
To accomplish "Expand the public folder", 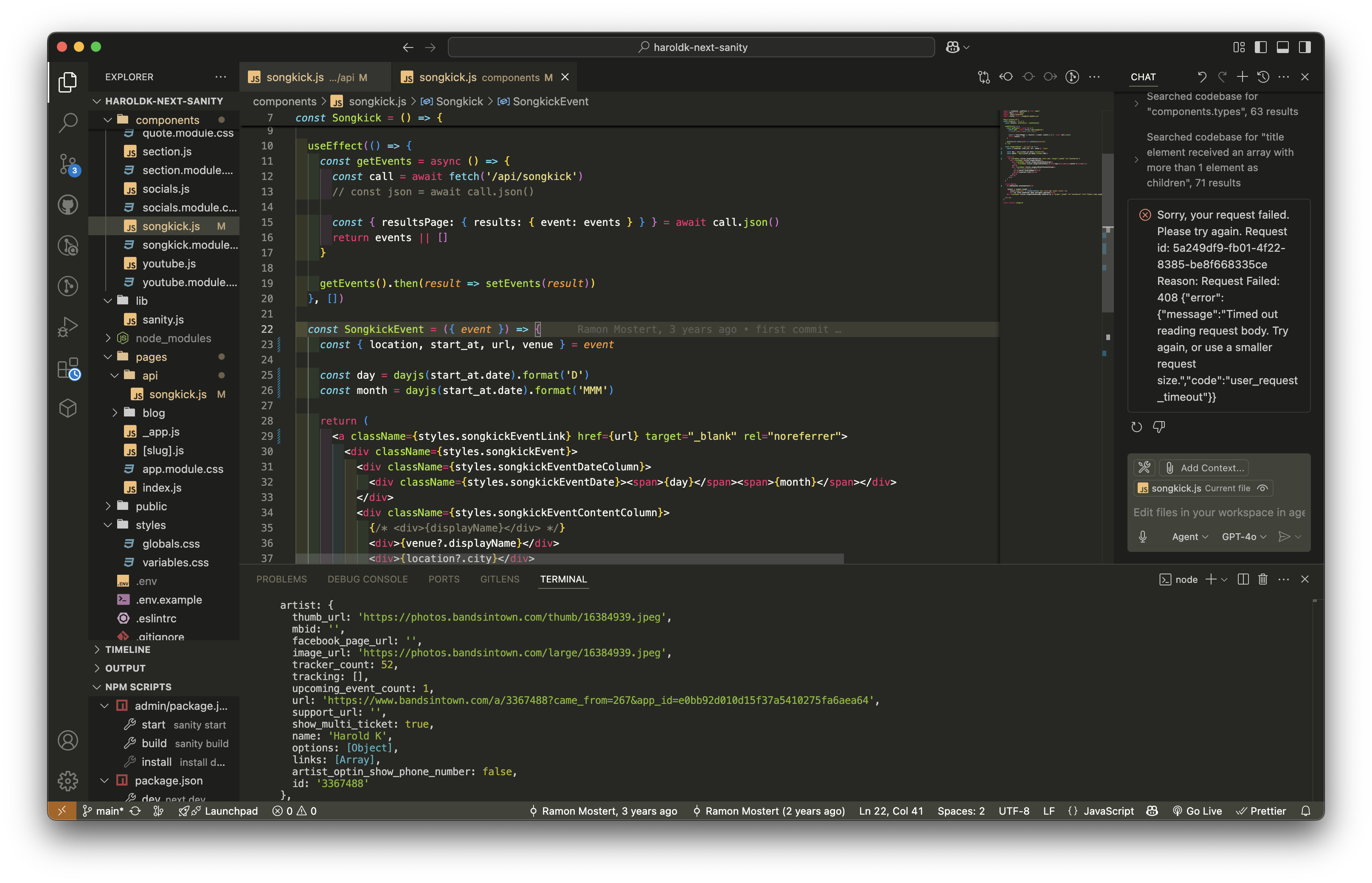I will click(x=108, y=506).
